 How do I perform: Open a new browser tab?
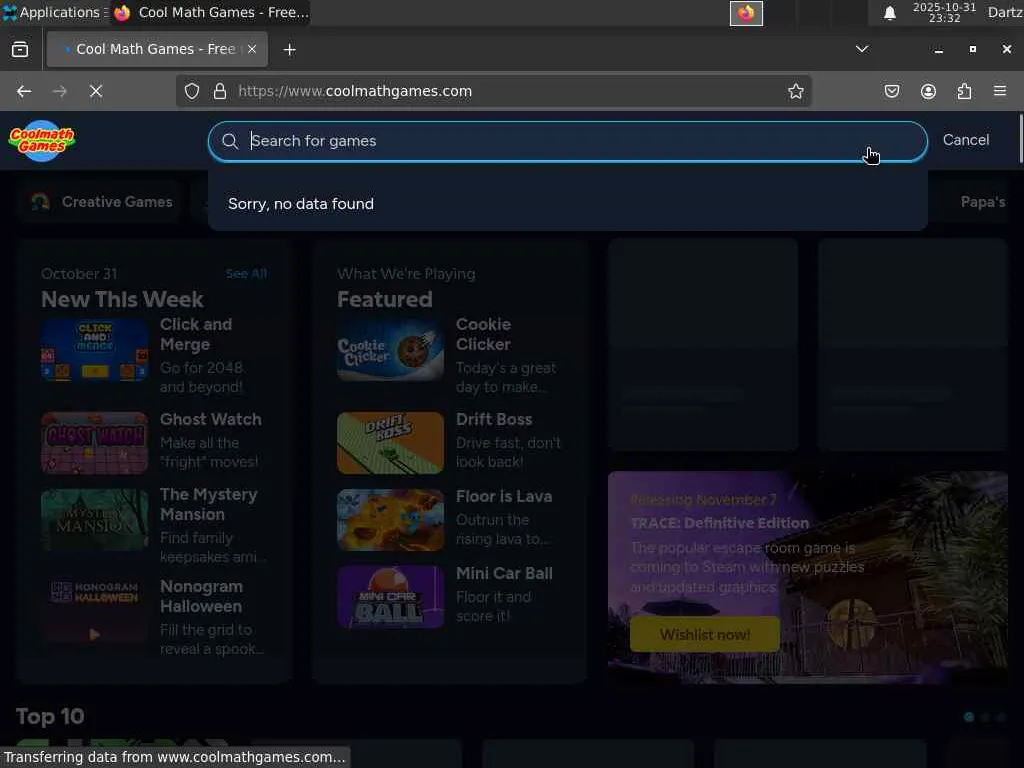tap(289, 50)
